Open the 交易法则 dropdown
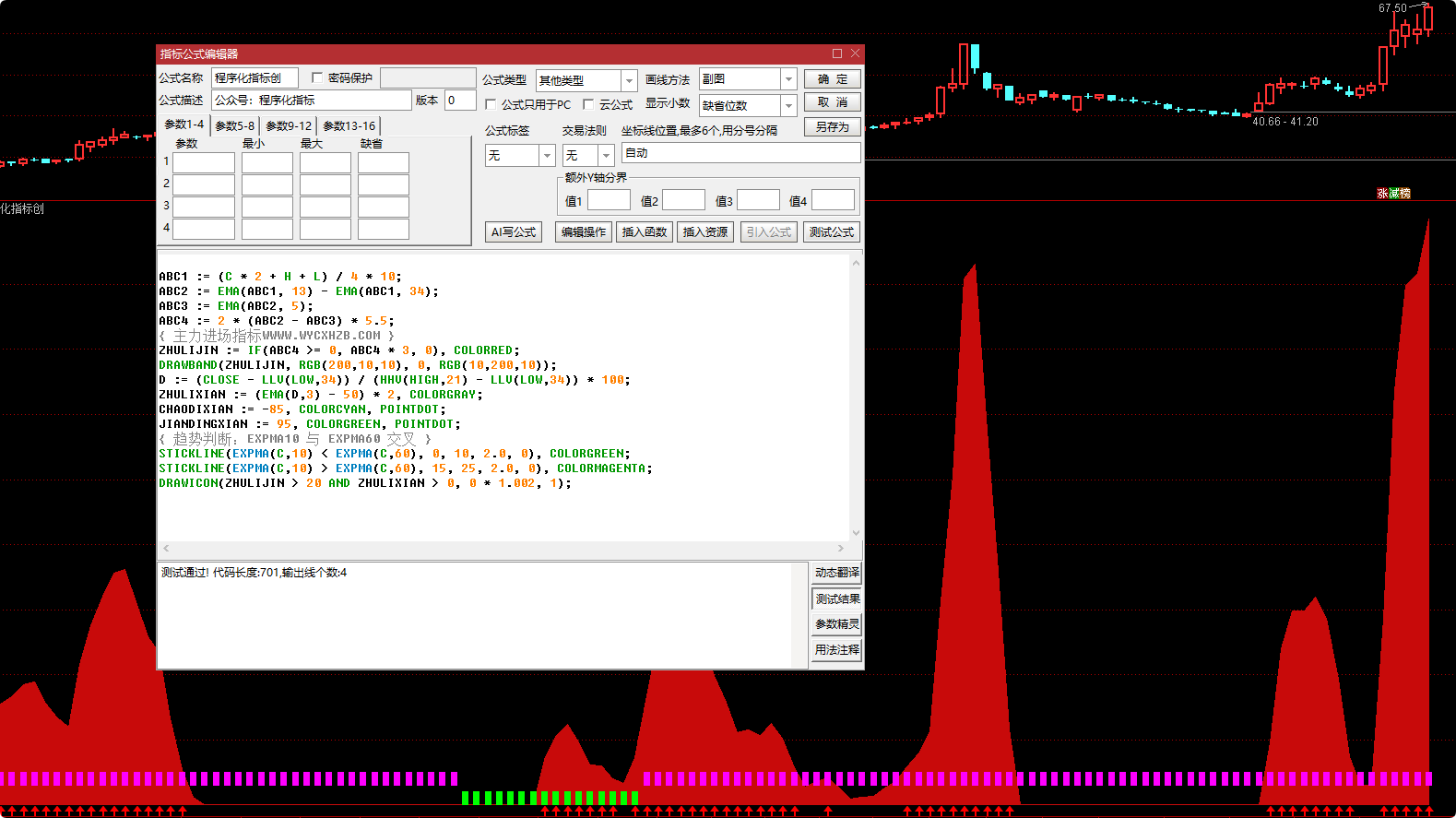The image size is (1456, 818). [x=606, y=156]
